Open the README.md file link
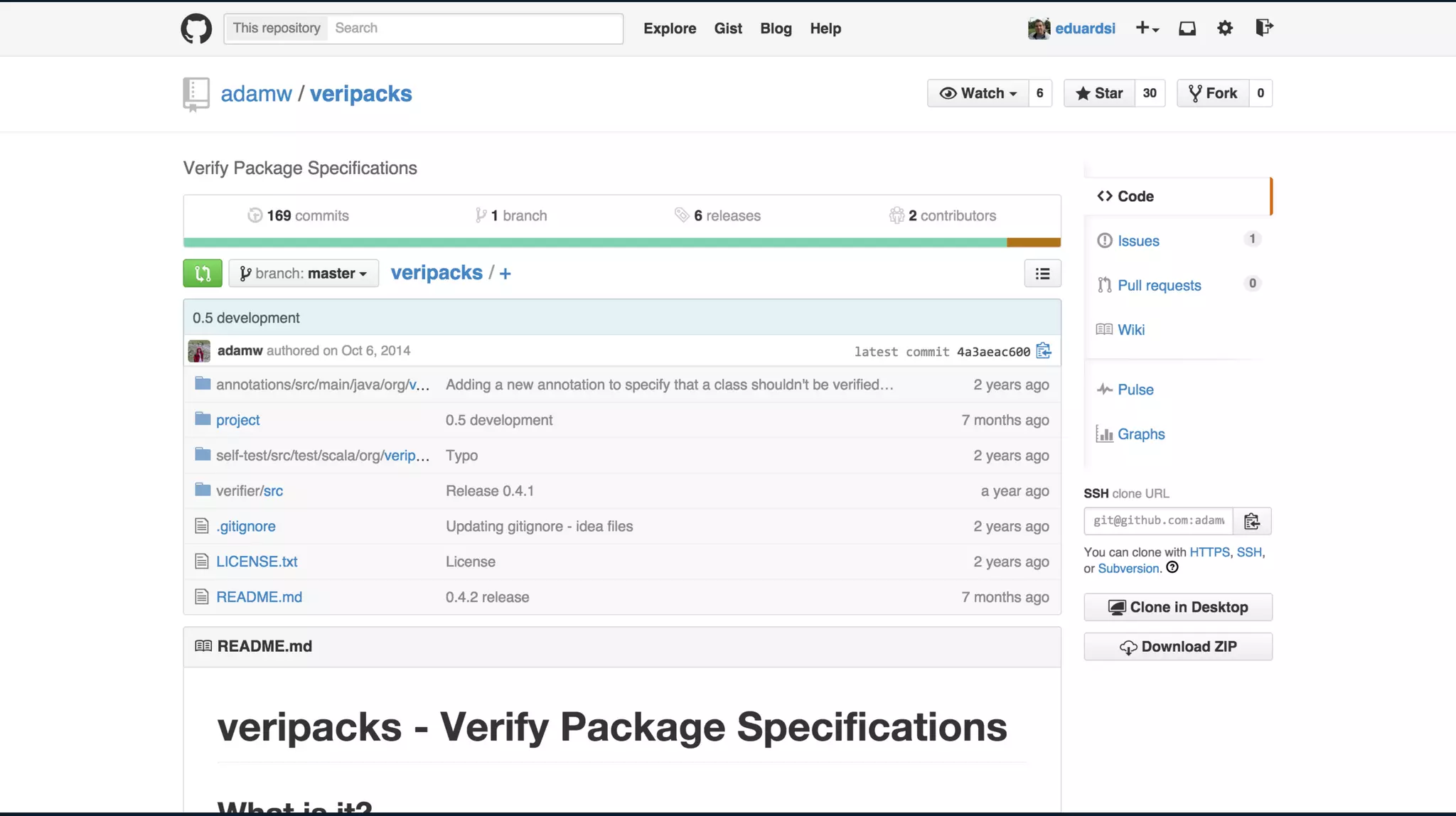Image resolution: width=1456 pixels, height=816 pixels. coord(259,597)
